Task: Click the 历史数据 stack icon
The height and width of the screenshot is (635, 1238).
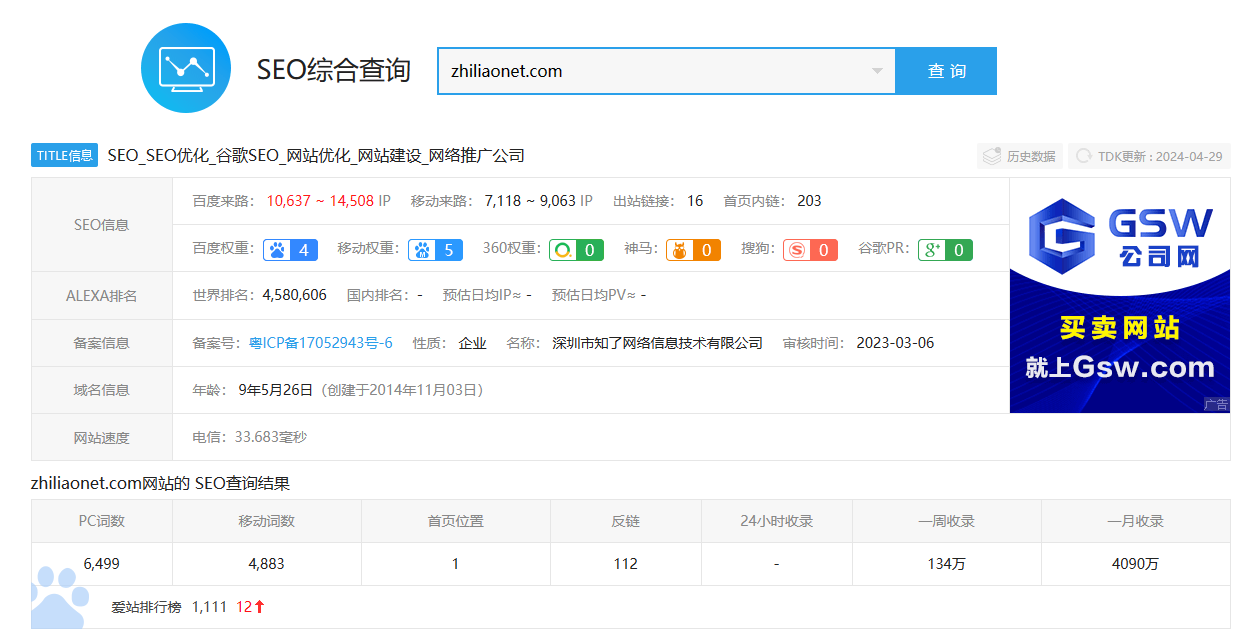Action: [x=991, y=156]
